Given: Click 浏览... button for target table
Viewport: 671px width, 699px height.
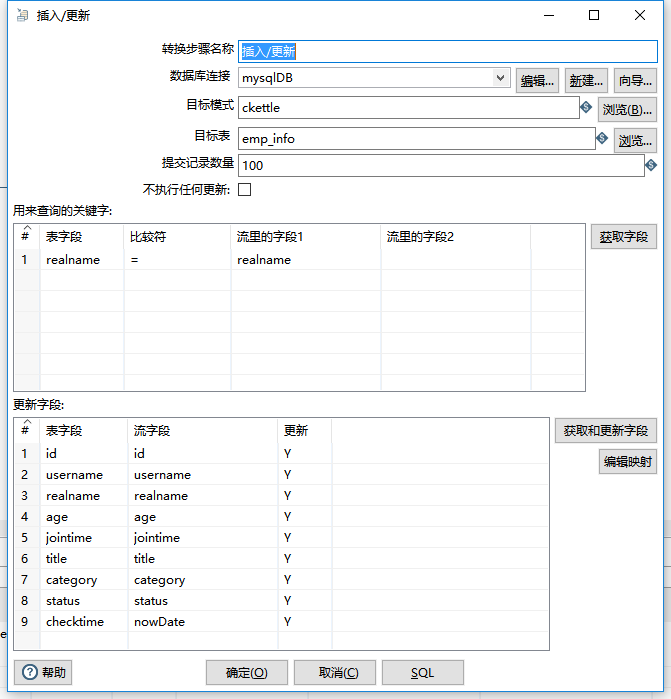Looking at the screenshot, I should 635,141.
